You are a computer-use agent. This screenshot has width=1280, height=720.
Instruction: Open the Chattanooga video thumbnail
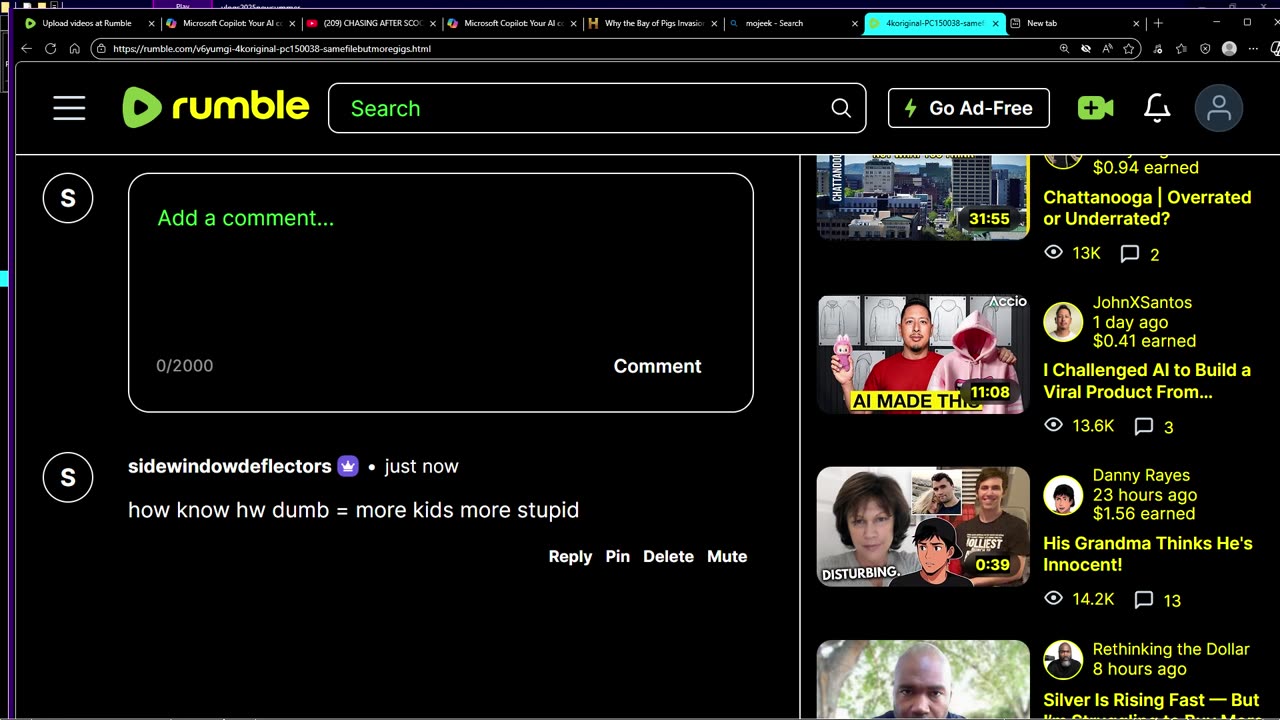923,197
